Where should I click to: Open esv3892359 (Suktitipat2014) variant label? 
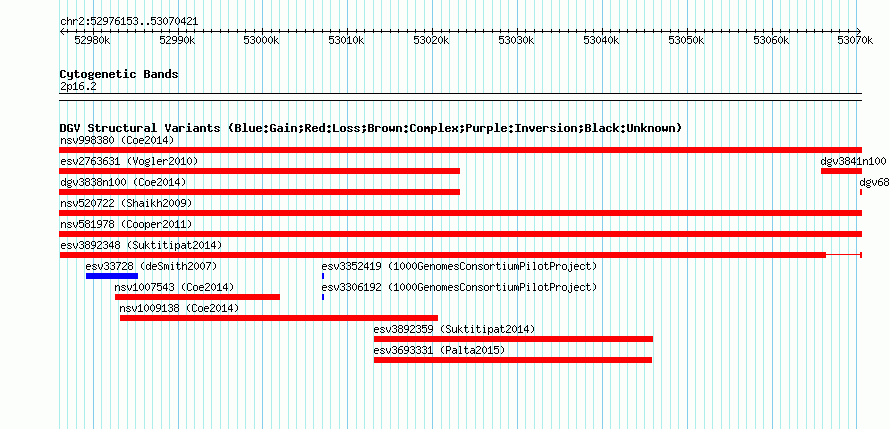pyautogui.click(x=455, y=329)
